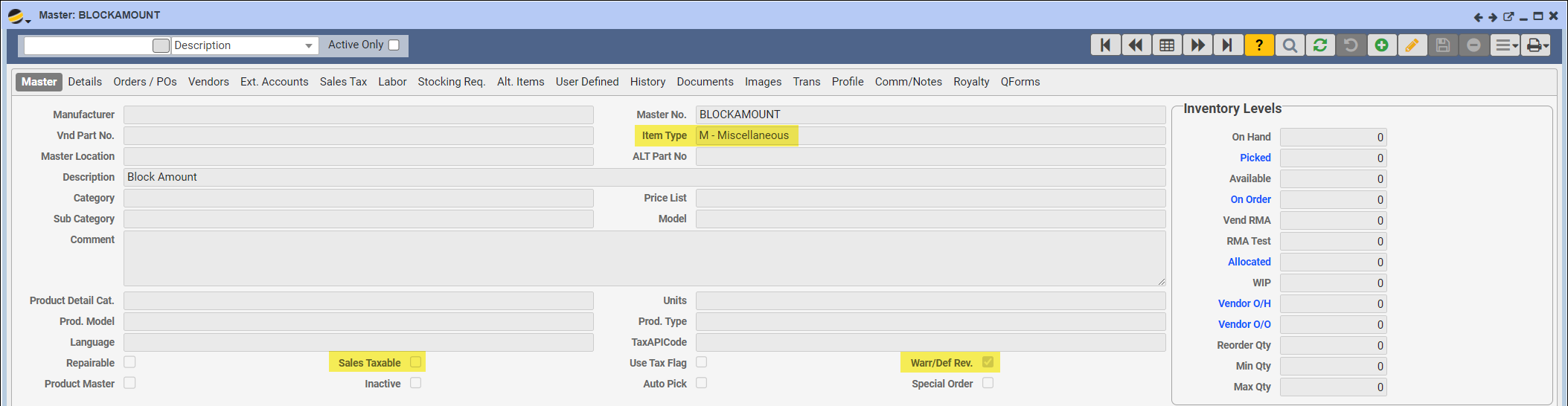Open search with the magnifier icon
This screenshot has width=1568, height=406.
click(1290, 45)
